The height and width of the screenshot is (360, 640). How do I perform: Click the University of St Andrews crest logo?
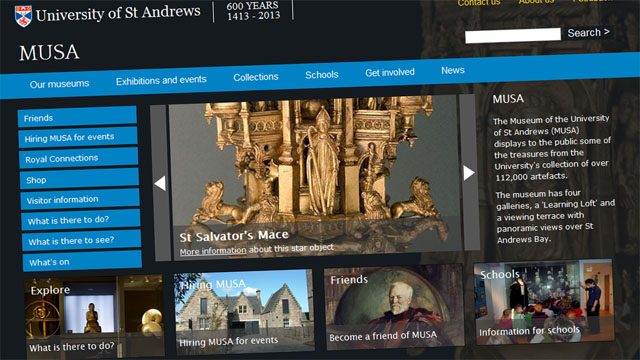tap(23, 16)
